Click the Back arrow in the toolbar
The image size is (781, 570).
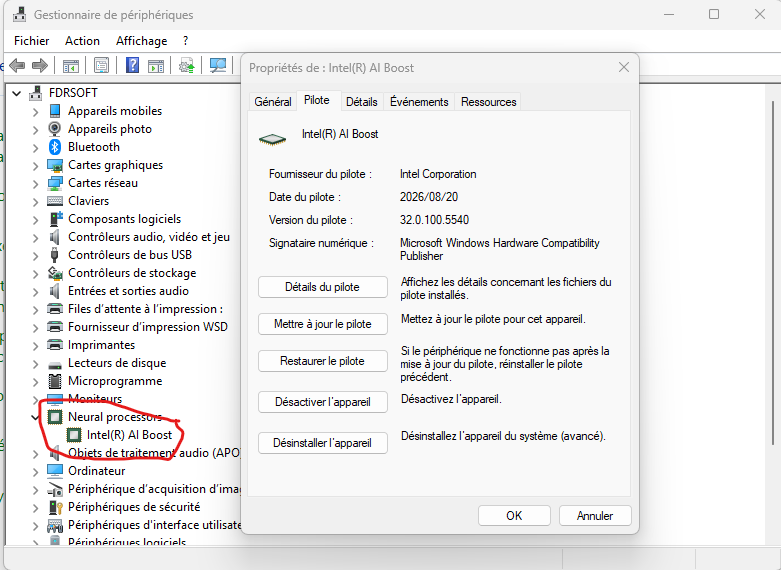[x=17, y=65]
